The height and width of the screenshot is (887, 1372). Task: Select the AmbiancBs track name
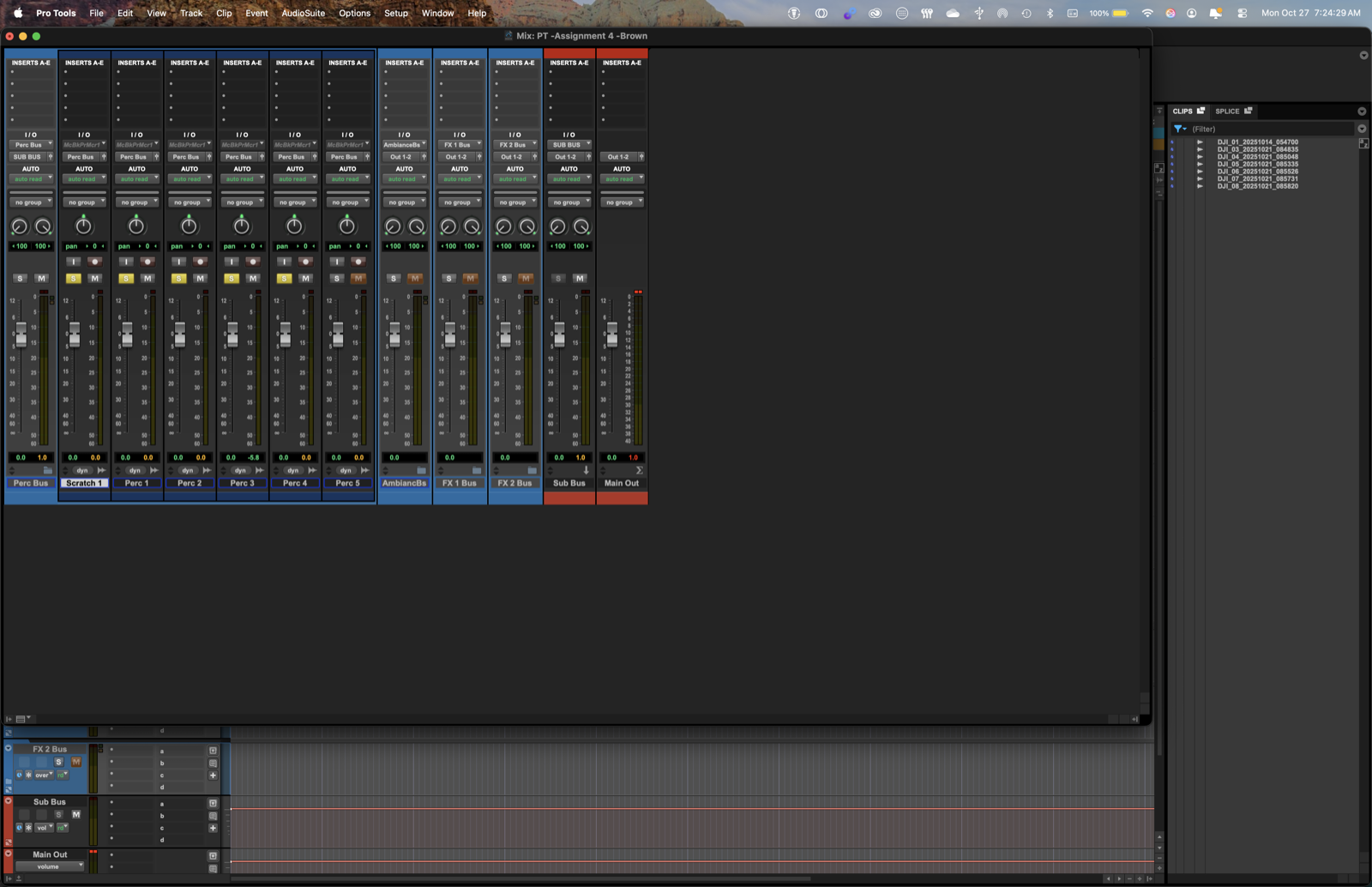[x=405, y=483]
